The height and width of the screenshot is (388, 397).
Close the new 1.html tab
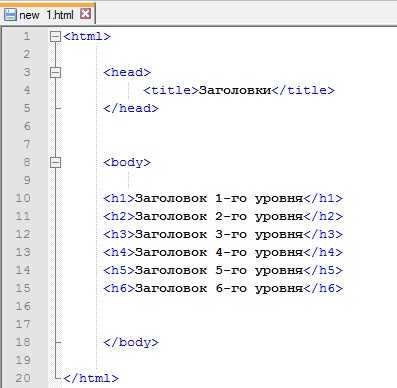[x=86, y=14]
